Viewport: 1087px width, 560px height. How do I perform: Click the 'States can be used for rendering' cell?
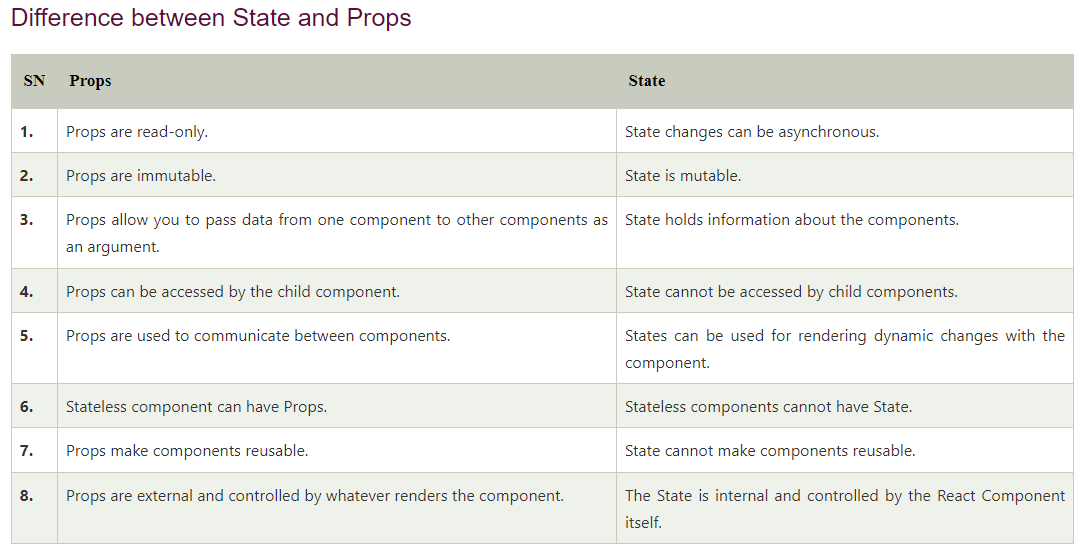[x=844, y=349]
